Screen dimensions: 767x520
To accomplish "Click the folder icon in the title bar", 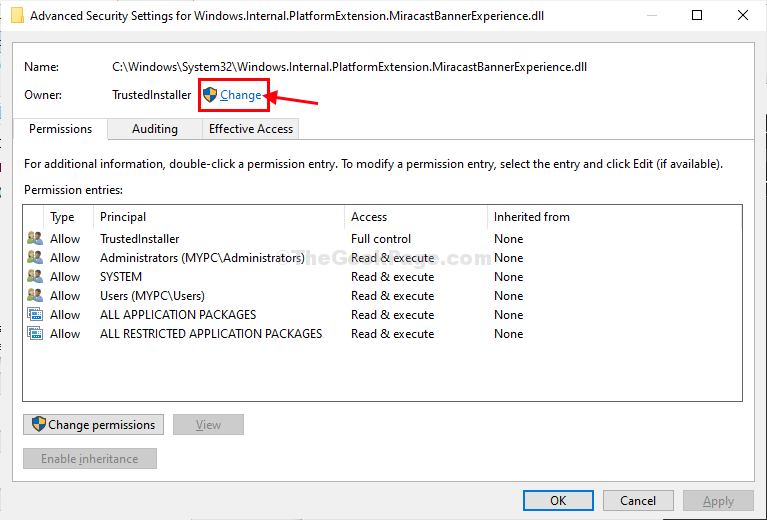I will [17, 15].
